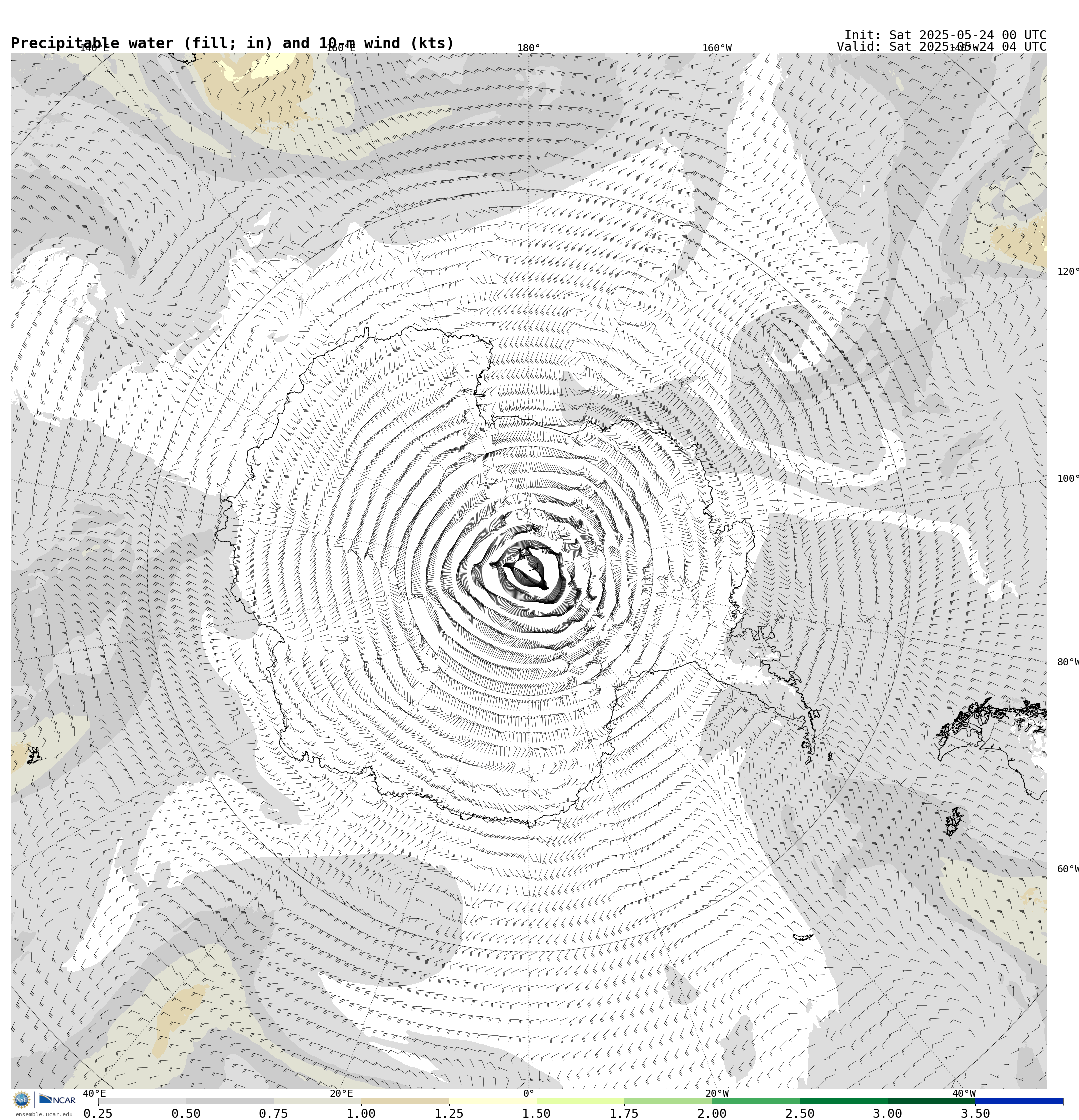Click the 80°W longitude label on right edge
The height and width of the screenshot is (1120, 1079).
pos(1068,662)
